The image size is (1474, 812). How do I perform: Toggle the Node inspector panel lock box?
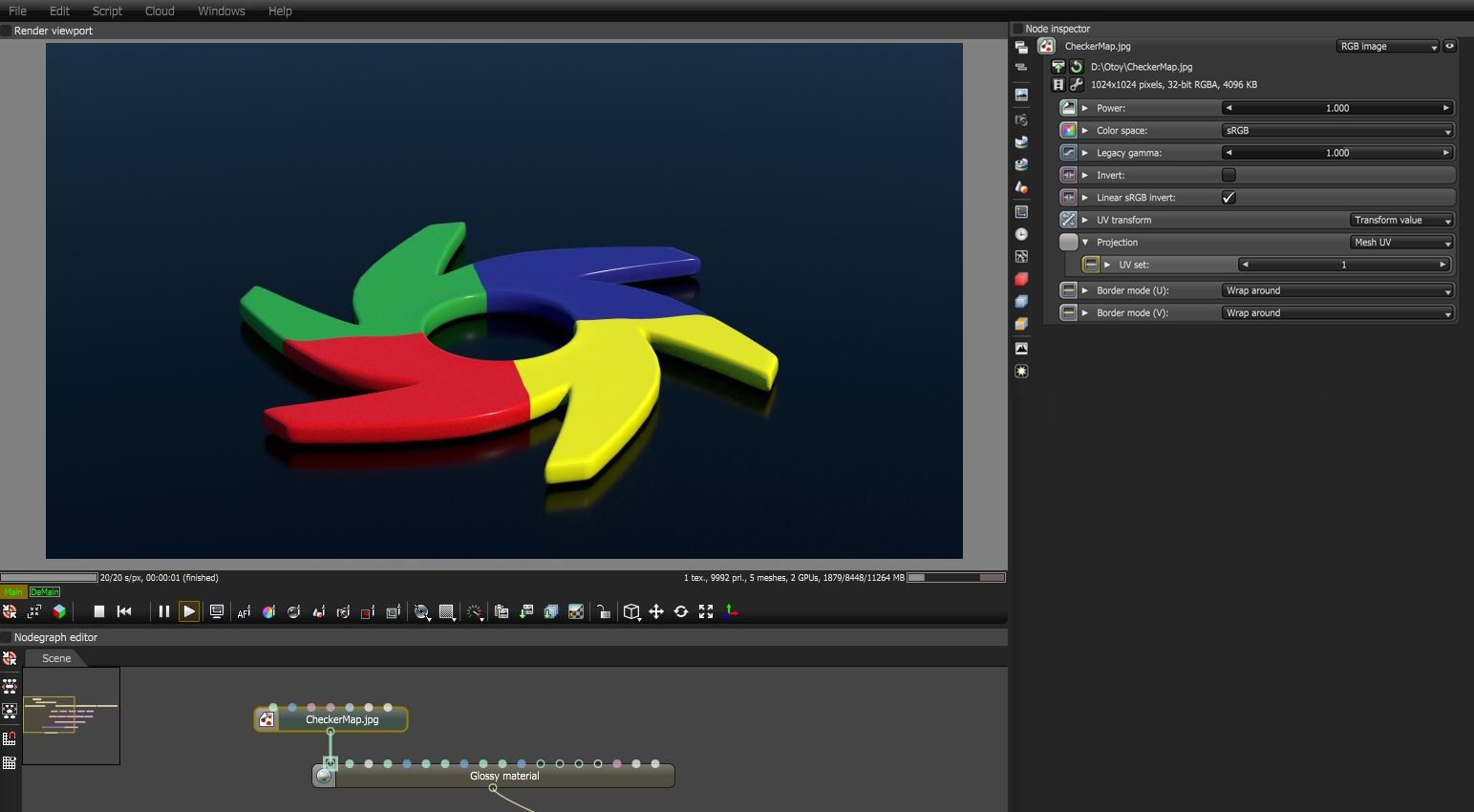pos(1017,29)
